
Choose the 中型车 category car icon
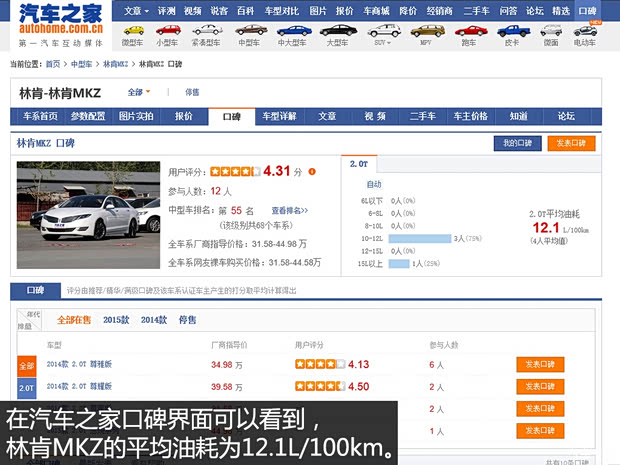pyautogui.click(x=251, y=32)
